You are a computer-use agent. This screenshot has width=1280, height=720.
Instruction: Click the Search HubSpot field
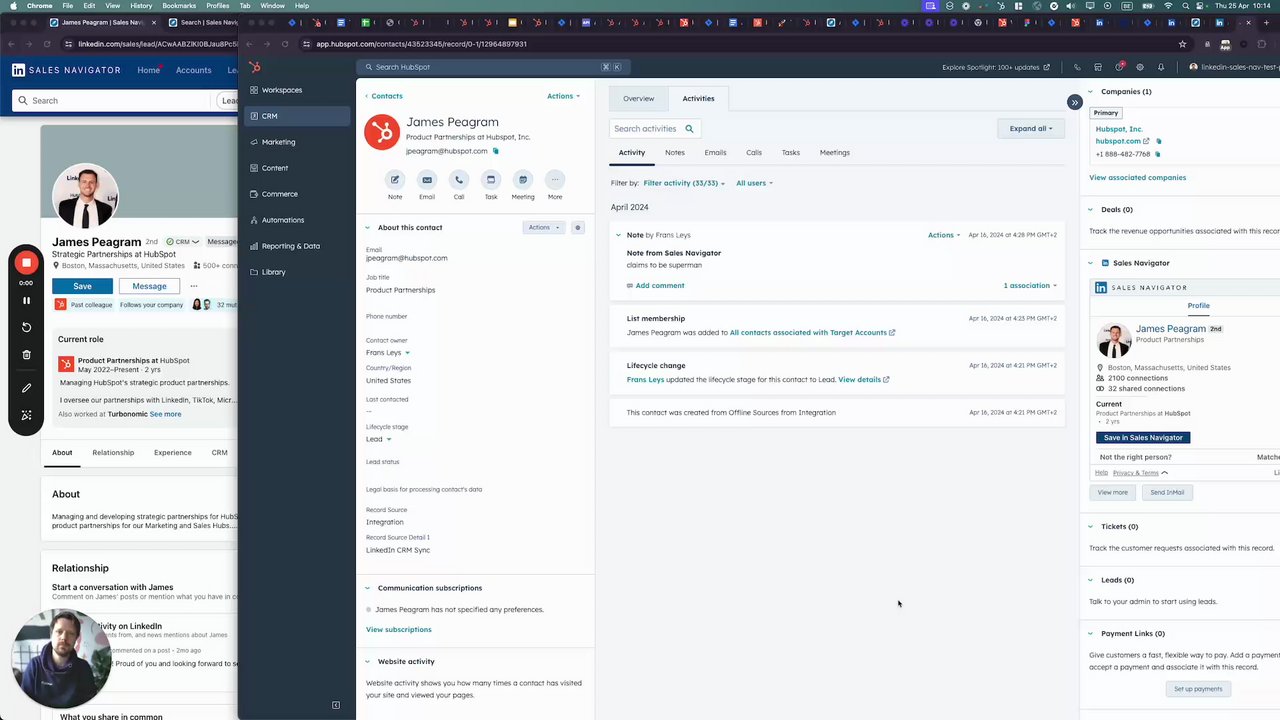pyautogui.click(x=491, y=67)
